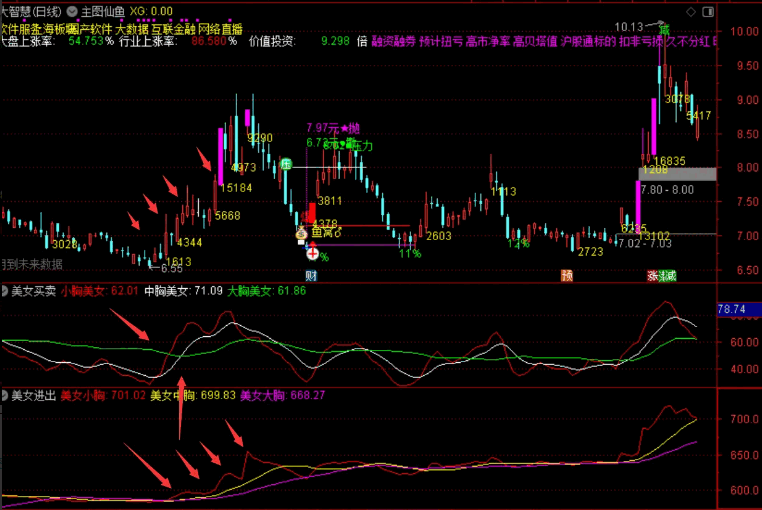The height and width of the screenshot is (510, 762).
Task: Expand the 美女买卖 indicator panel toggle
Action: (x=4, y=291)
